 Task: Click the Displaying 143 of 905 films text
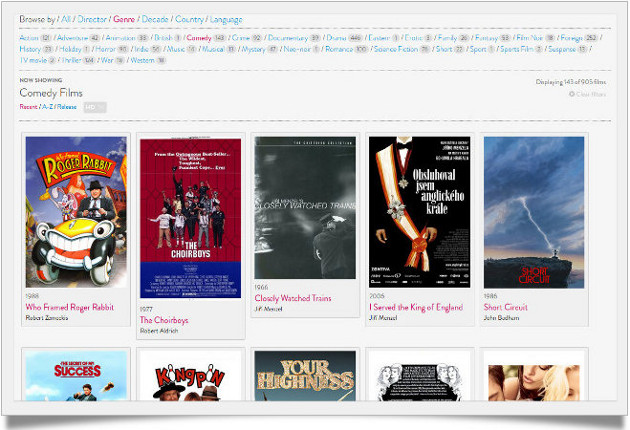[571, 82]
